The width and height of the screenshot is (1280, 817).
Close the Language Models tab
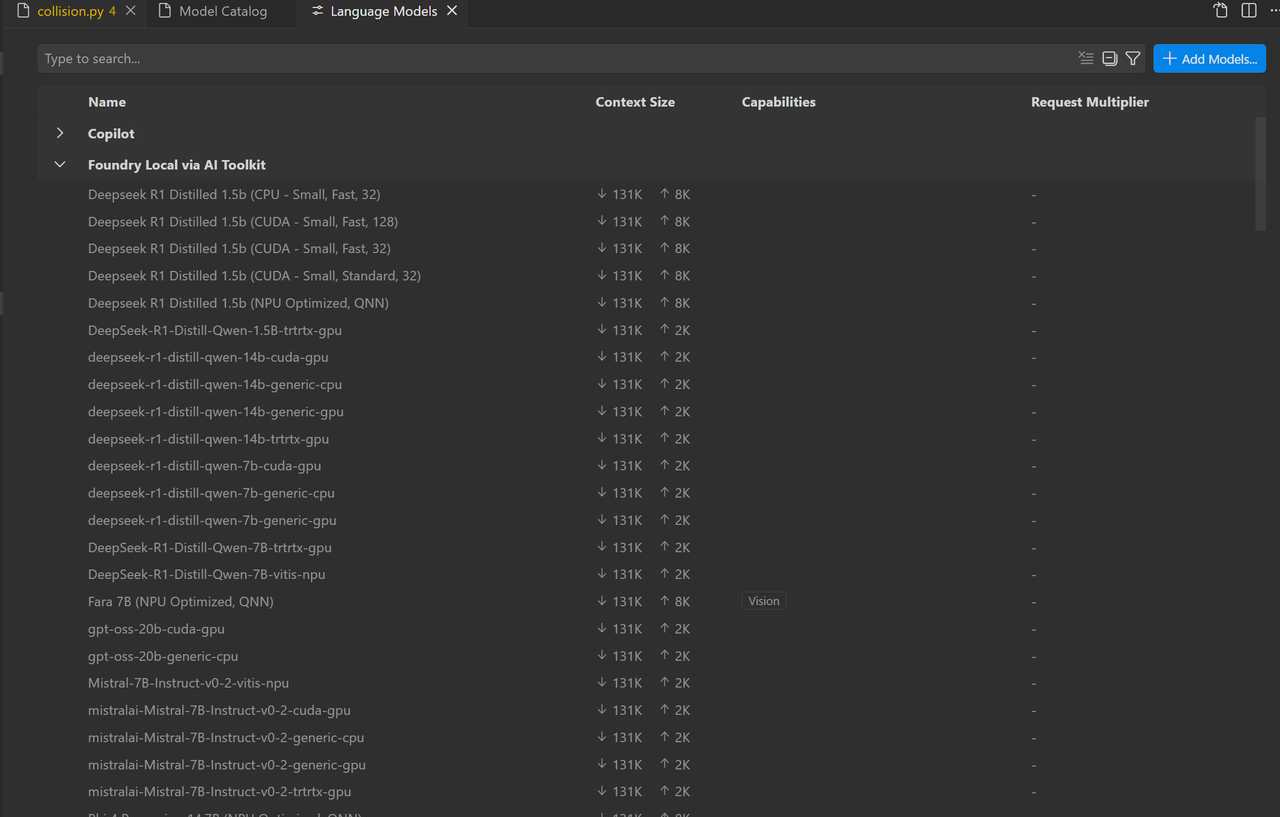(452, 11)
